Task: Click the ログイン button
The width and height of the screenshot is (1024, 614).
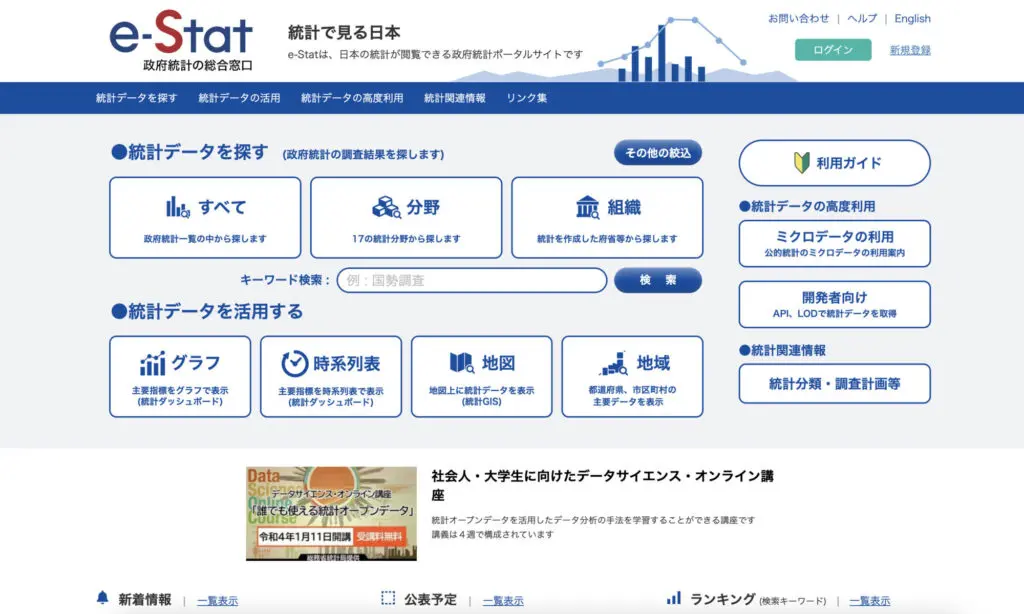Action: pos(833,50)
